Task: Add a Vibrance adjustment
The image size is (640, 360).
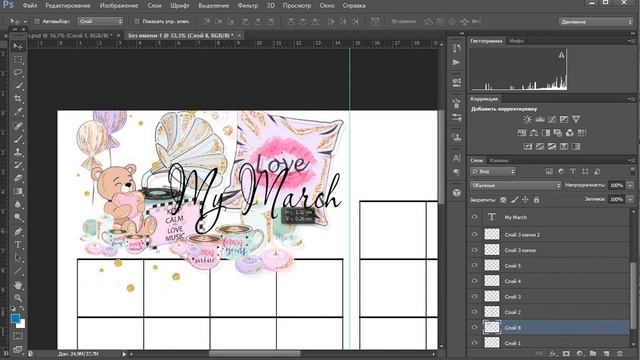Action: click(576, 119)
